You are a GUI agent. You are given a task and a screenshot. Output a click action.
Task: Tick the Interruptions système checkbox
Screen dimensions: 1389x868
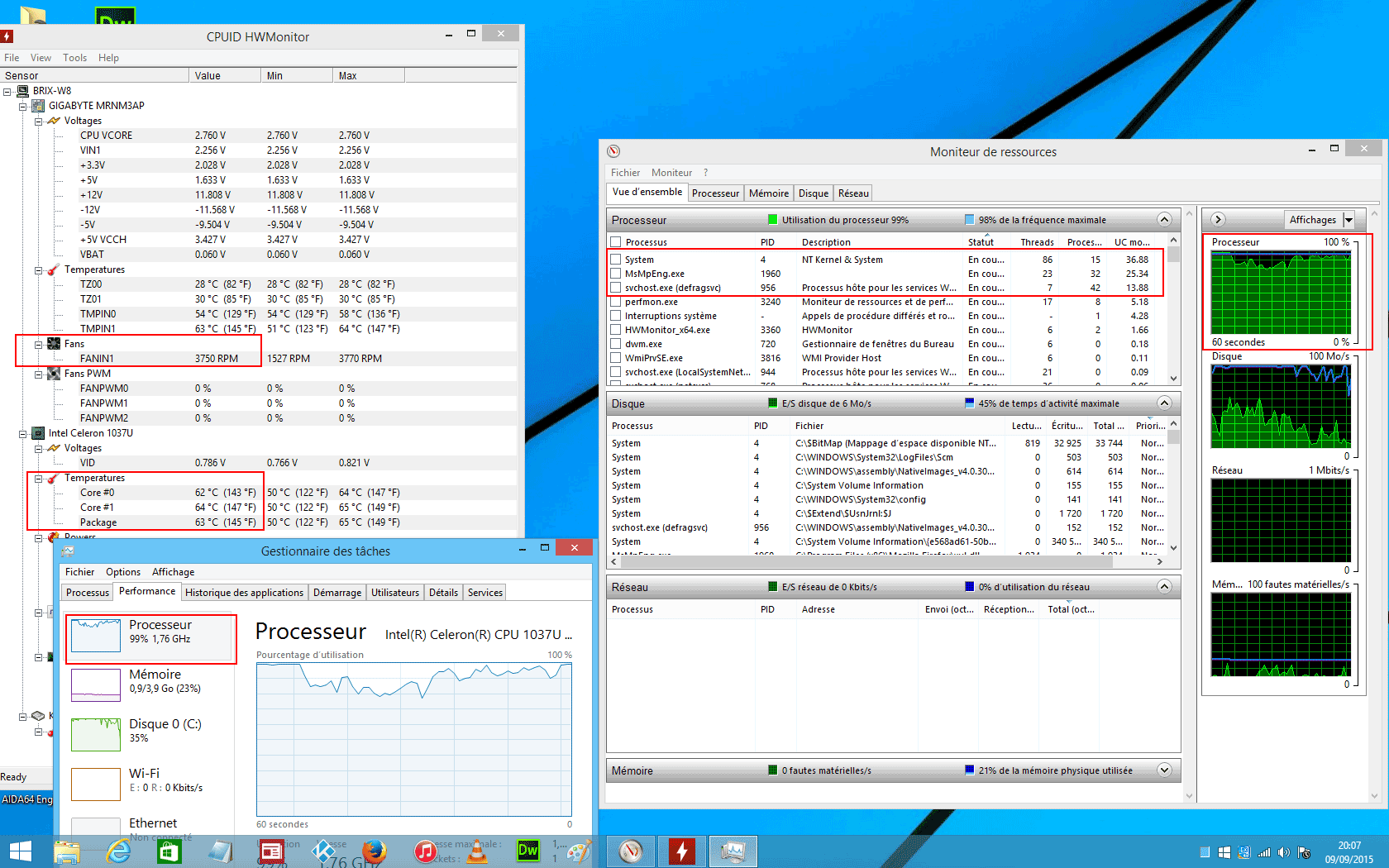[x=615, y=316]
